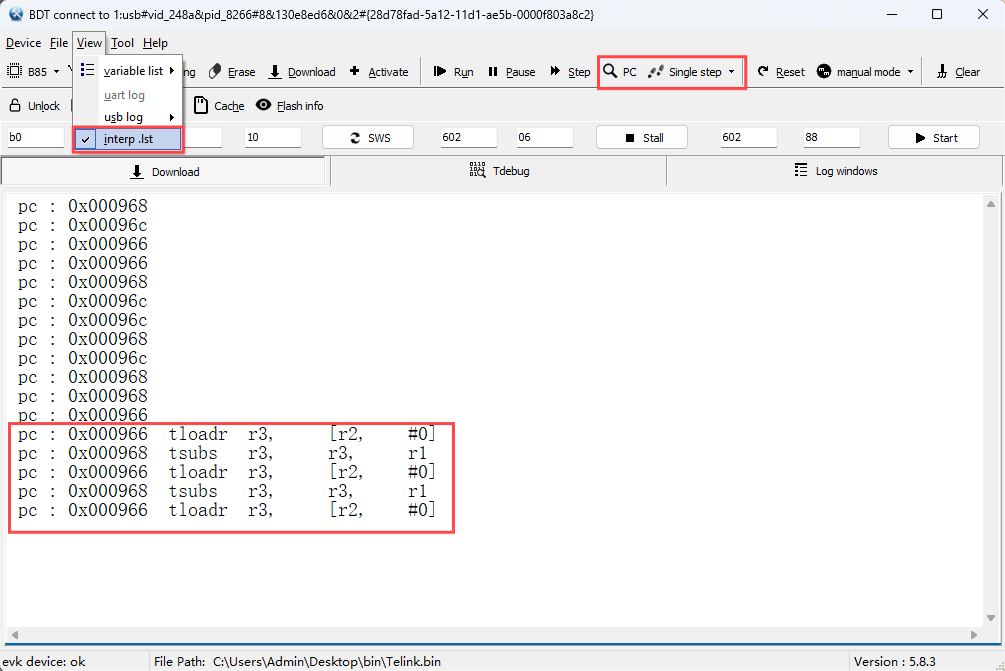1005x671 pixels.
Task: Click the evk device: ok status
Action: coord(44,661)
